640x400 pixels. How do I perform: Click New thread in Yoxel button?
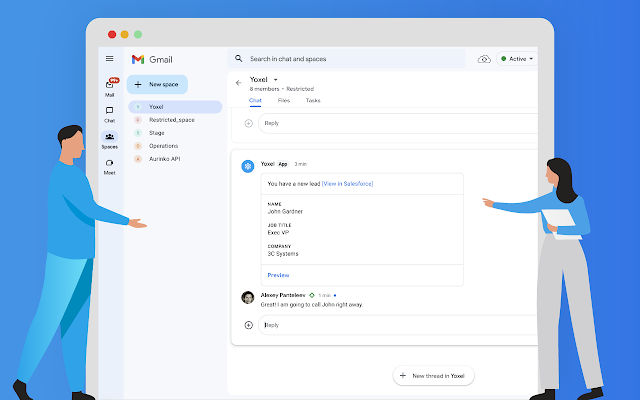tap(433, 376)
